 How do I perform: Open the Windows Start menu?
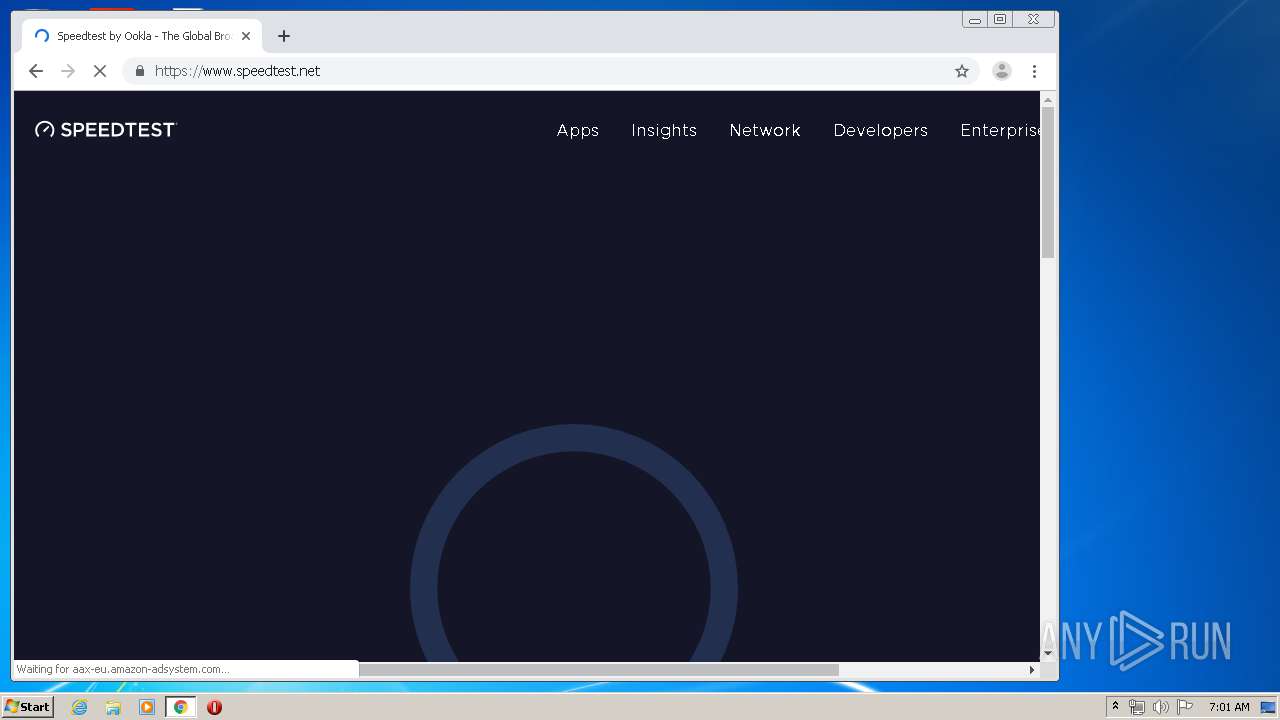tap(27, 707)
